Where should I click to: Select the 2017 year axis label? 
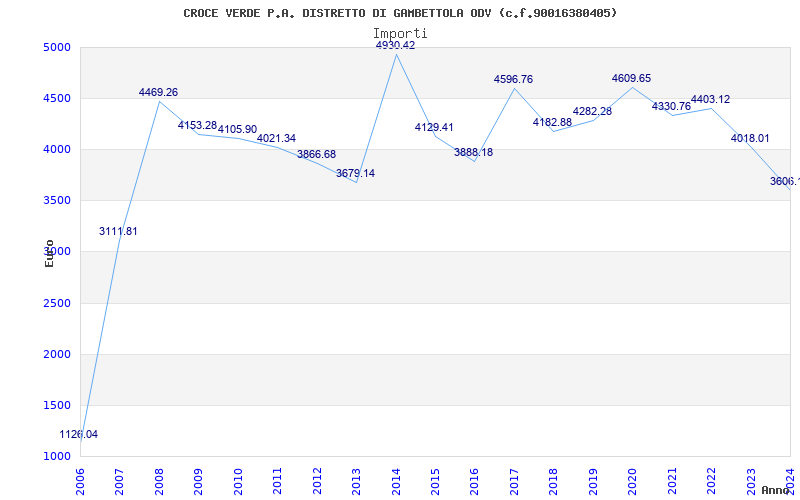click(514, 481)
